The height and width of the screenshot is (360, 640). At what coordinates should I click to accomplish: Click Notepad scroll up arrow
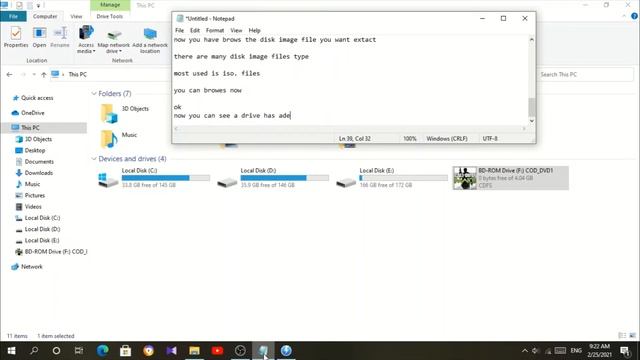[531, 40]
